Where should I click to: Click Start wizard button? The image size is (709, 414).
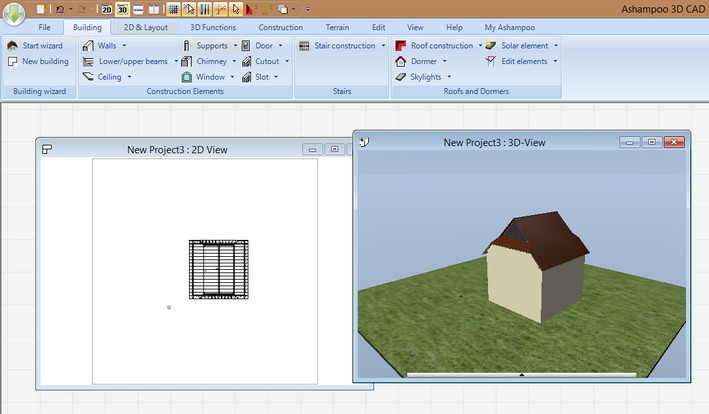click(x=37, y=46)
